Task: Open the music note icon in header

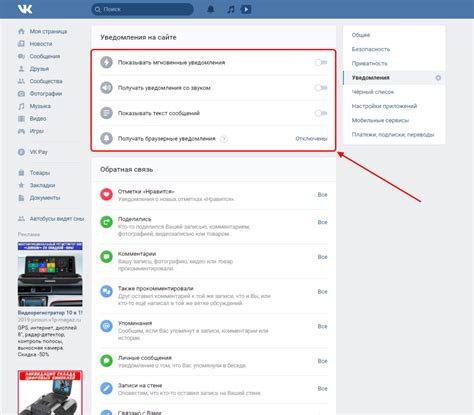Action: point(231,9)
